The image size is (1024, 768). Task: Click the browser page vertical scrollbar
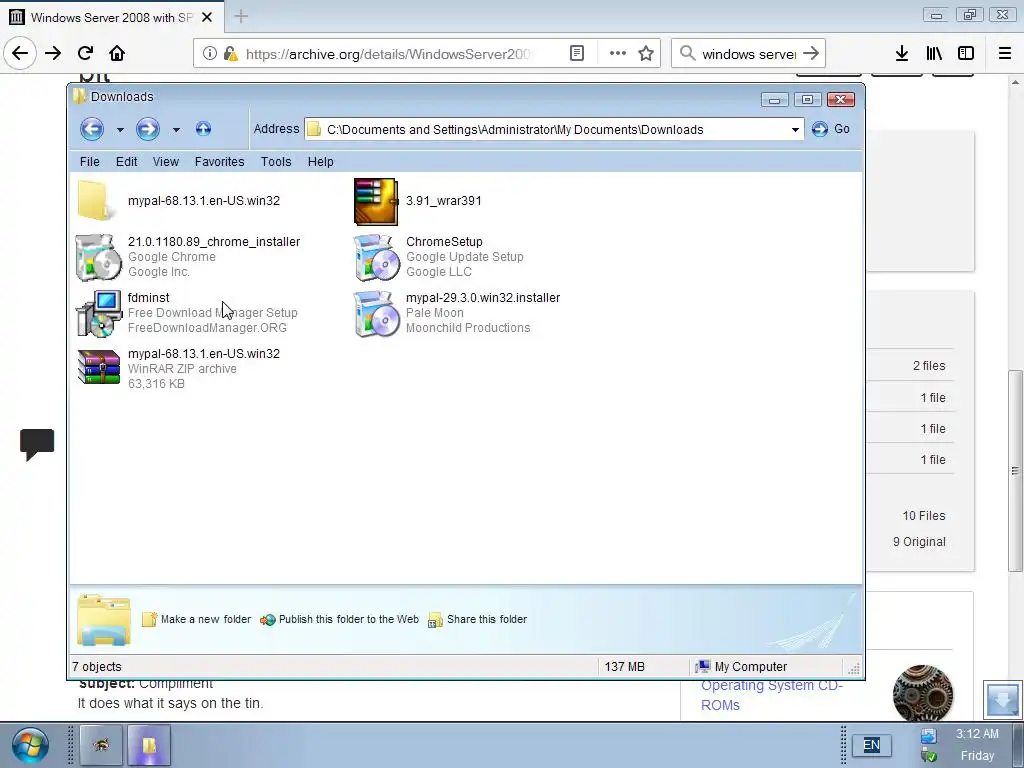(x=1015, y=470)
